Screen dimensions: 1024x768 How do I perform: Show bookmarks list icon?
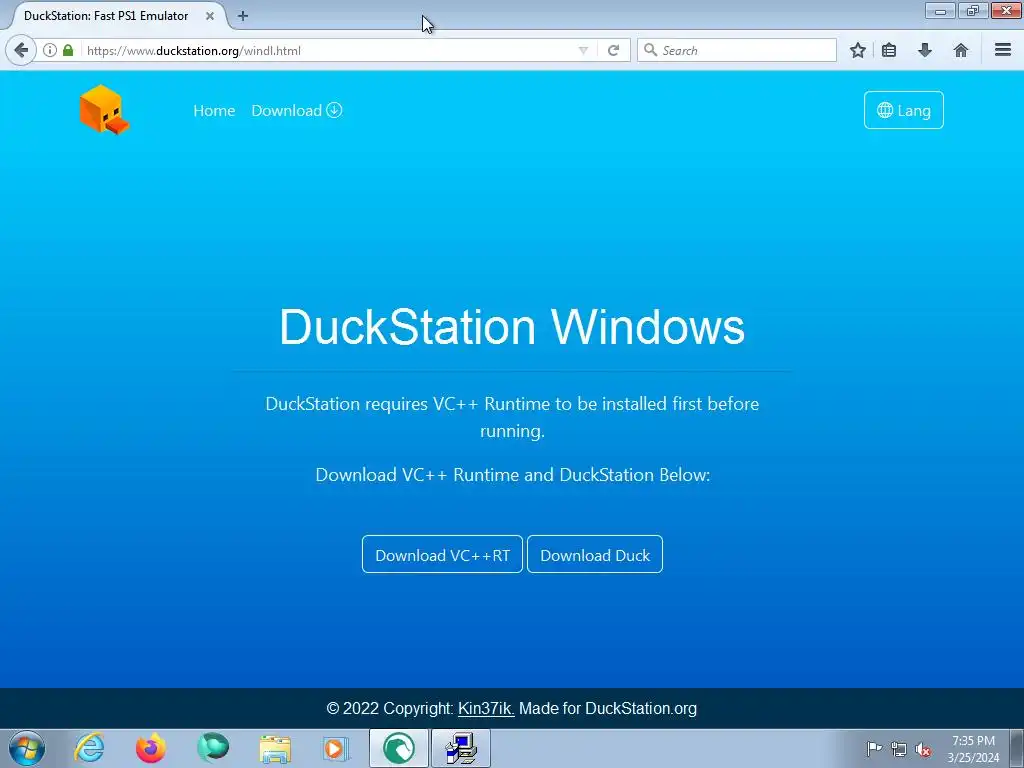(889, 50)
